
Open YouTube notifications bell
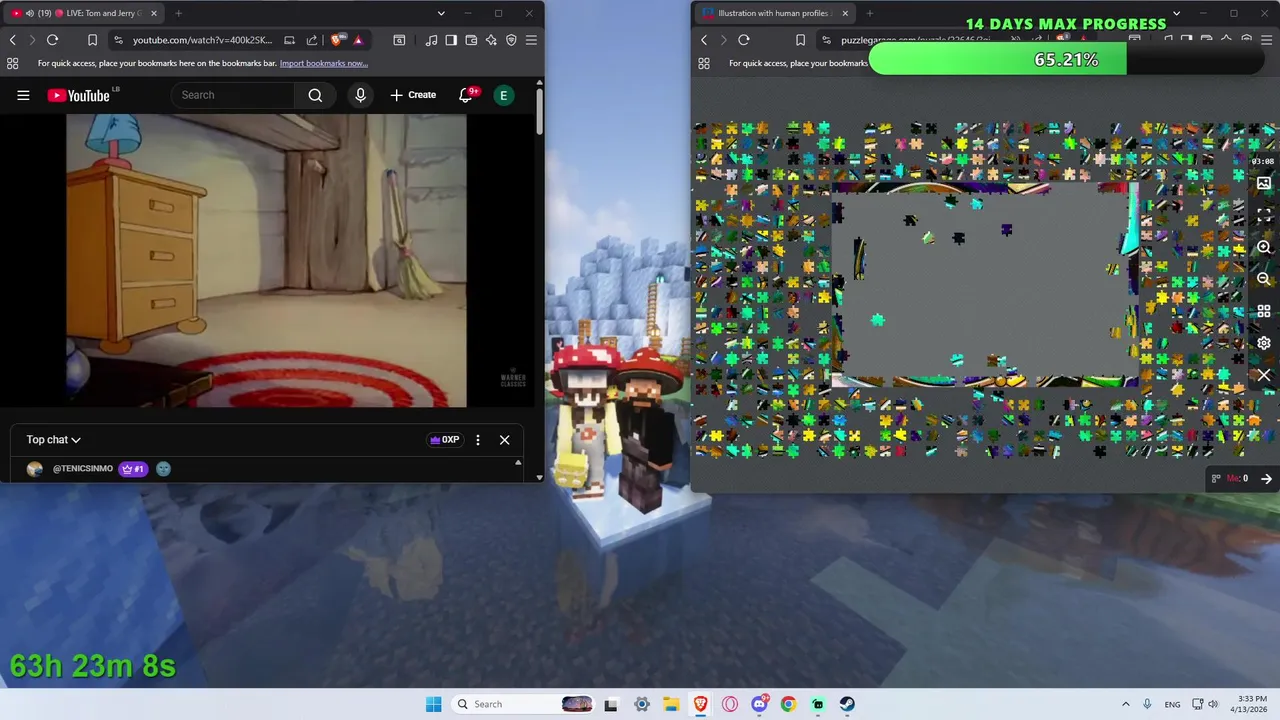(466, 95)
